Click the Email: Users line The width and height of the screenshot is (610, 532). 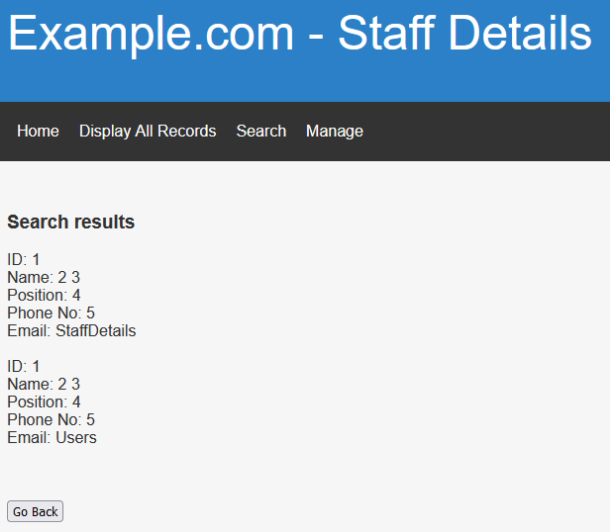pos(52,437)
